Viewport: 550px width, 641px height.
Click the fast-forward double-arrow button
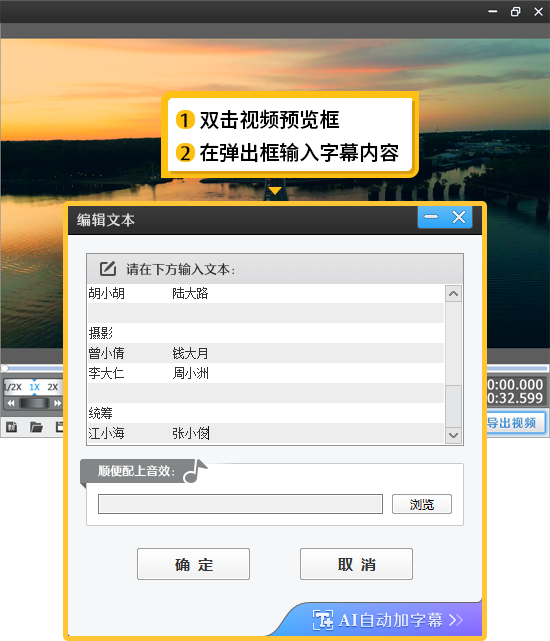(57, 403)
